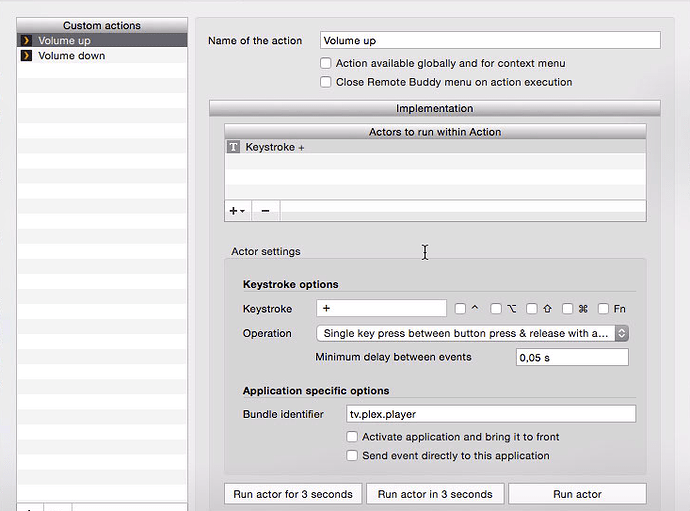Toggle Close Remote Buddy menu on action execution
Viewport: 690px width, 511px height.
pos(326,82)
